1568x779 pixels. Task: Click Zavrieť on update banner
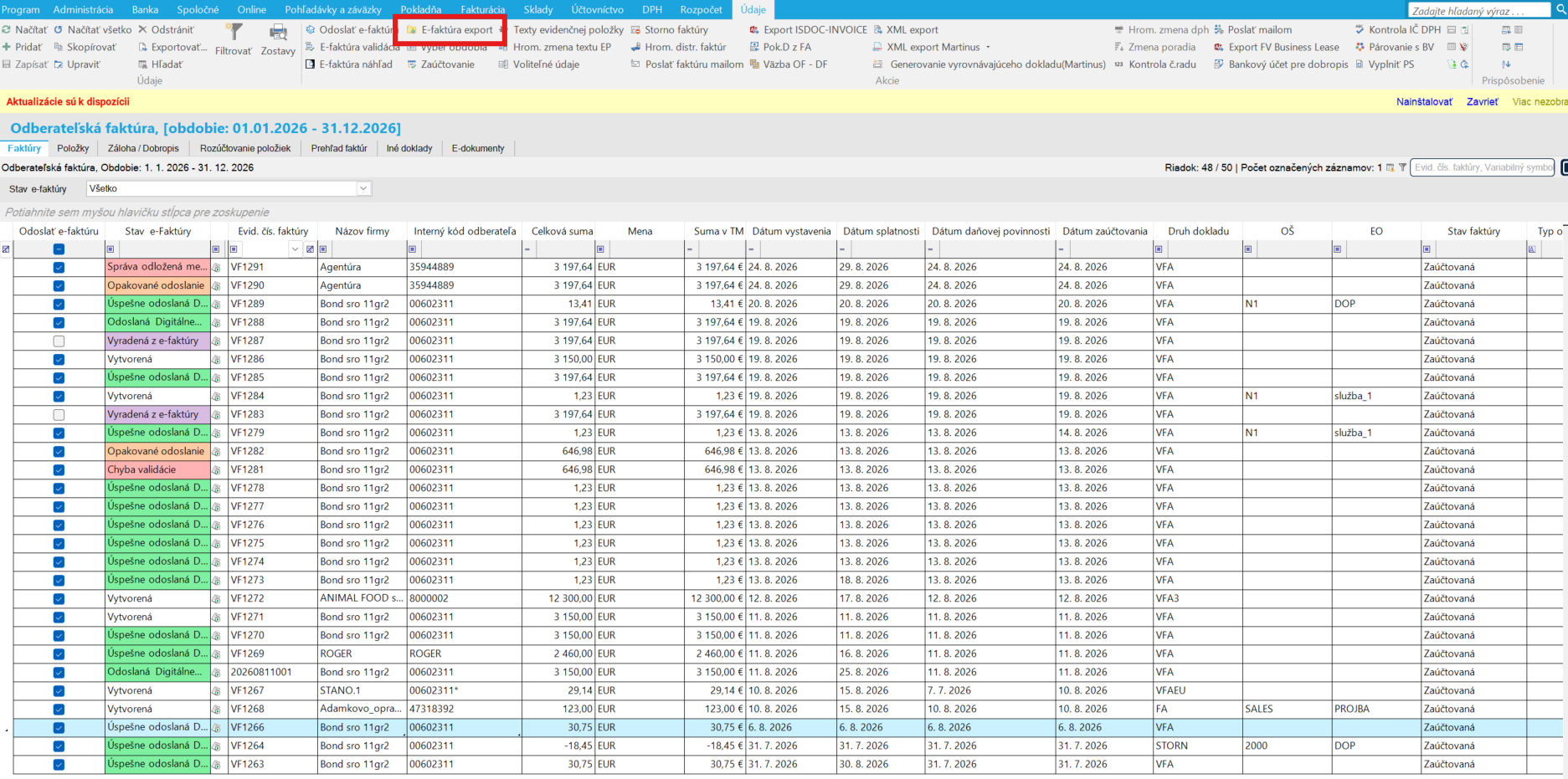click(1482, 101)
